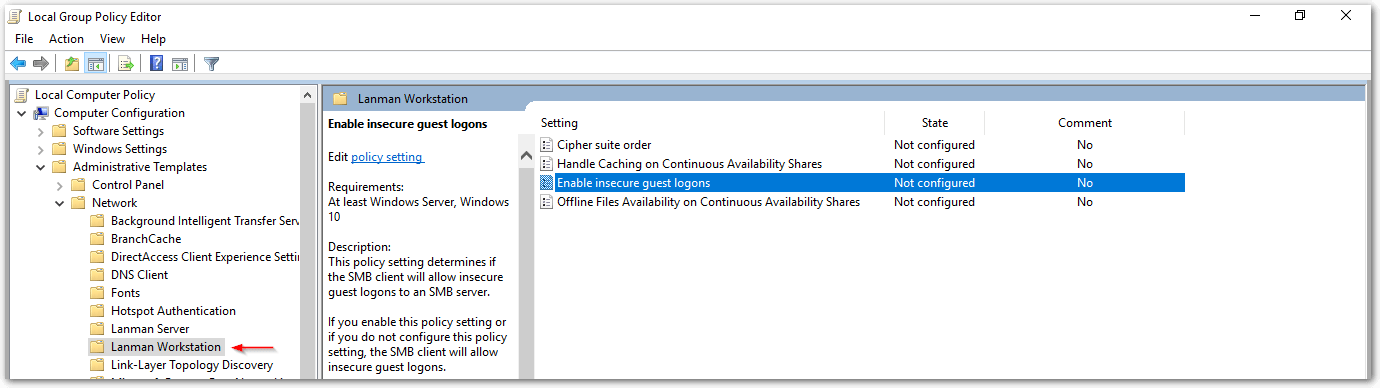Select the DNS Client folder
The image size is (1380, 388).
[x=139, y=275]
